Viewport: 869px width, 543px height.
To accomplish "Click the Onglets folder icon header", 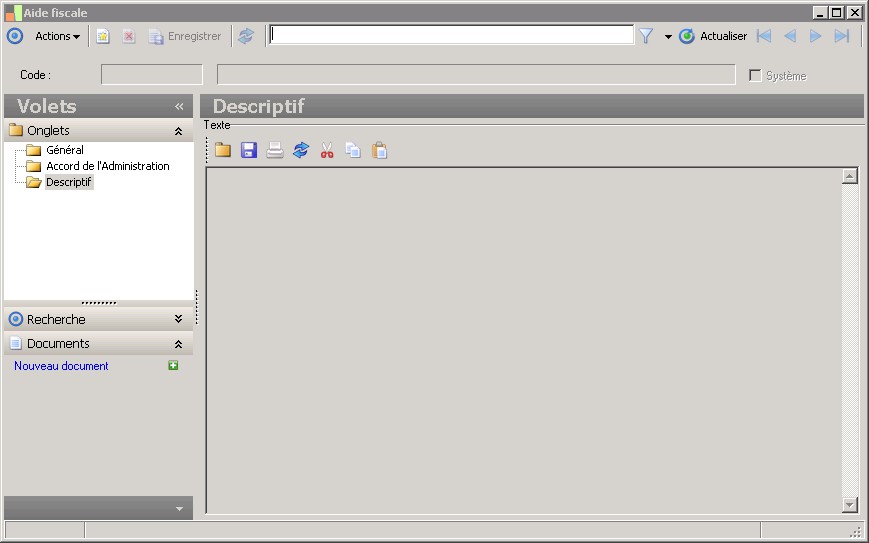I will 16,131.
